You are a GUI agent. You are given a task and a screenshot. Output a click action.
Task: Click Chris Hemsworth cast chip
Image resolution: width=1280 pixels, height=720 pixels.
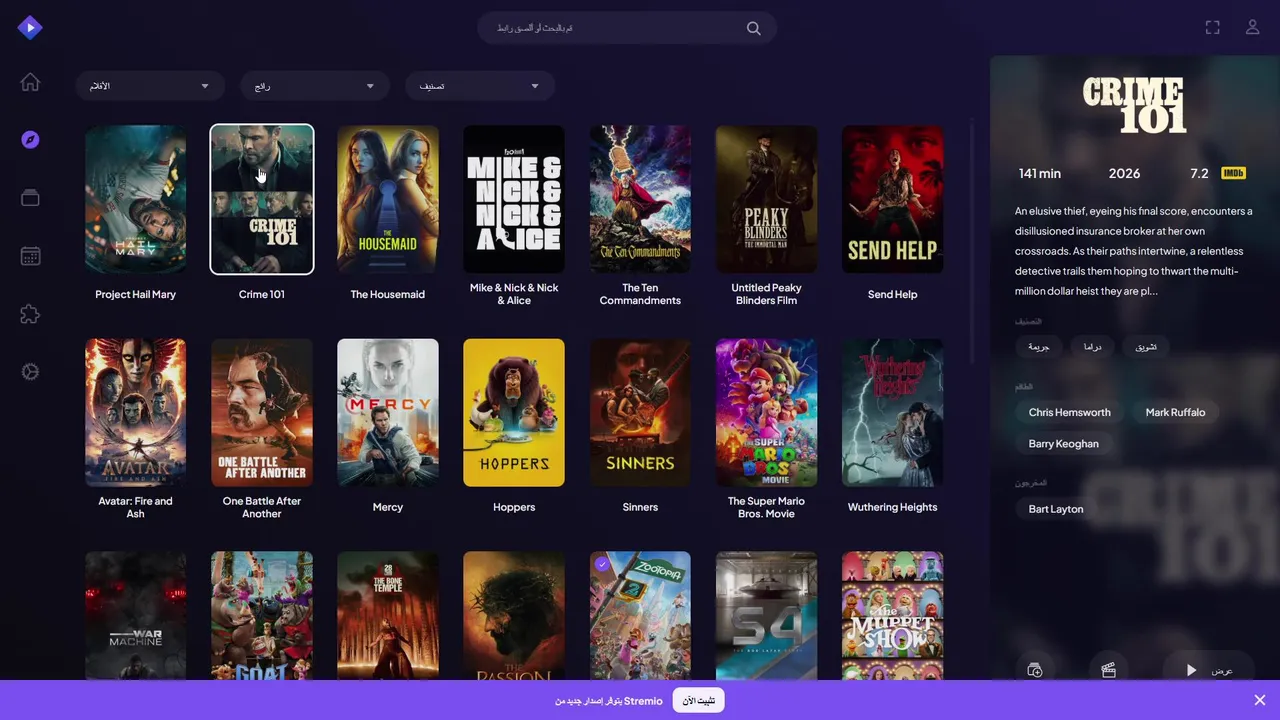(1070, 412)
